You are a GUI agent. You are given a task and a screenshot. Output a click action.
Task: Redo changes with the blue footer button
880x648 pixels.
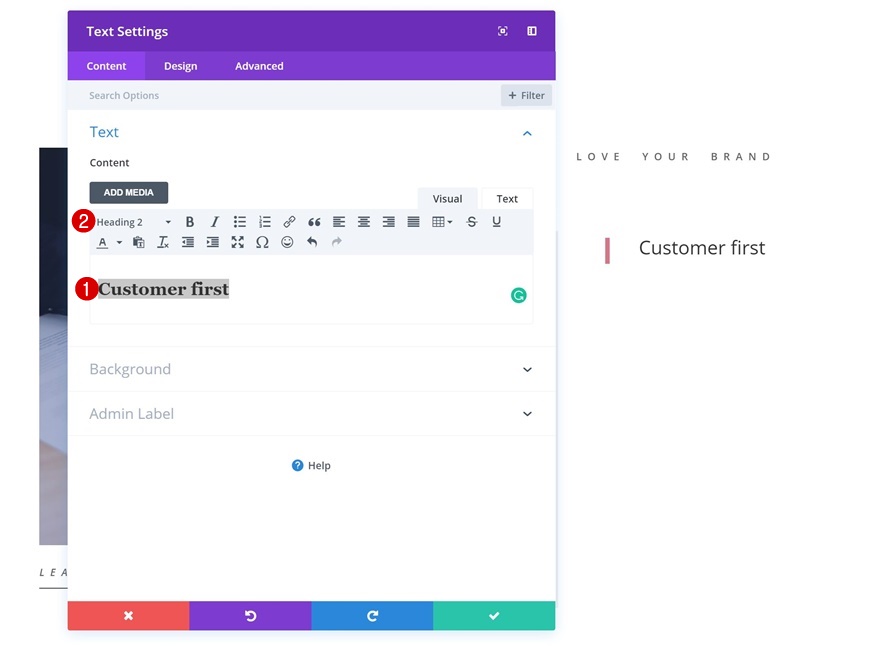coord(372,615)
